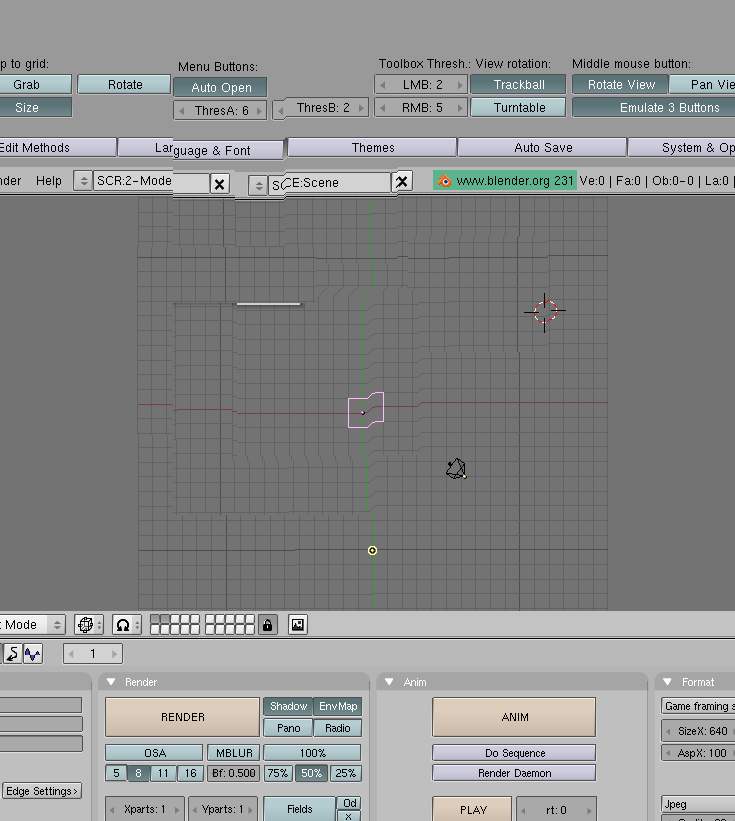This screenshot has height=821, width=735.
Task: Adjust the ThresA: 6 value slider
Action: (x=221, y=110)
